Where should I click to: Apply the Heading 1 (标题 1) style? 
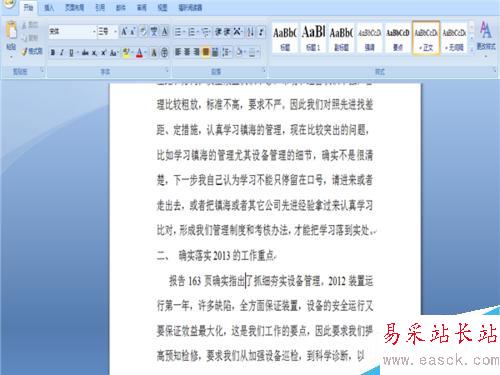coord(313,38)
